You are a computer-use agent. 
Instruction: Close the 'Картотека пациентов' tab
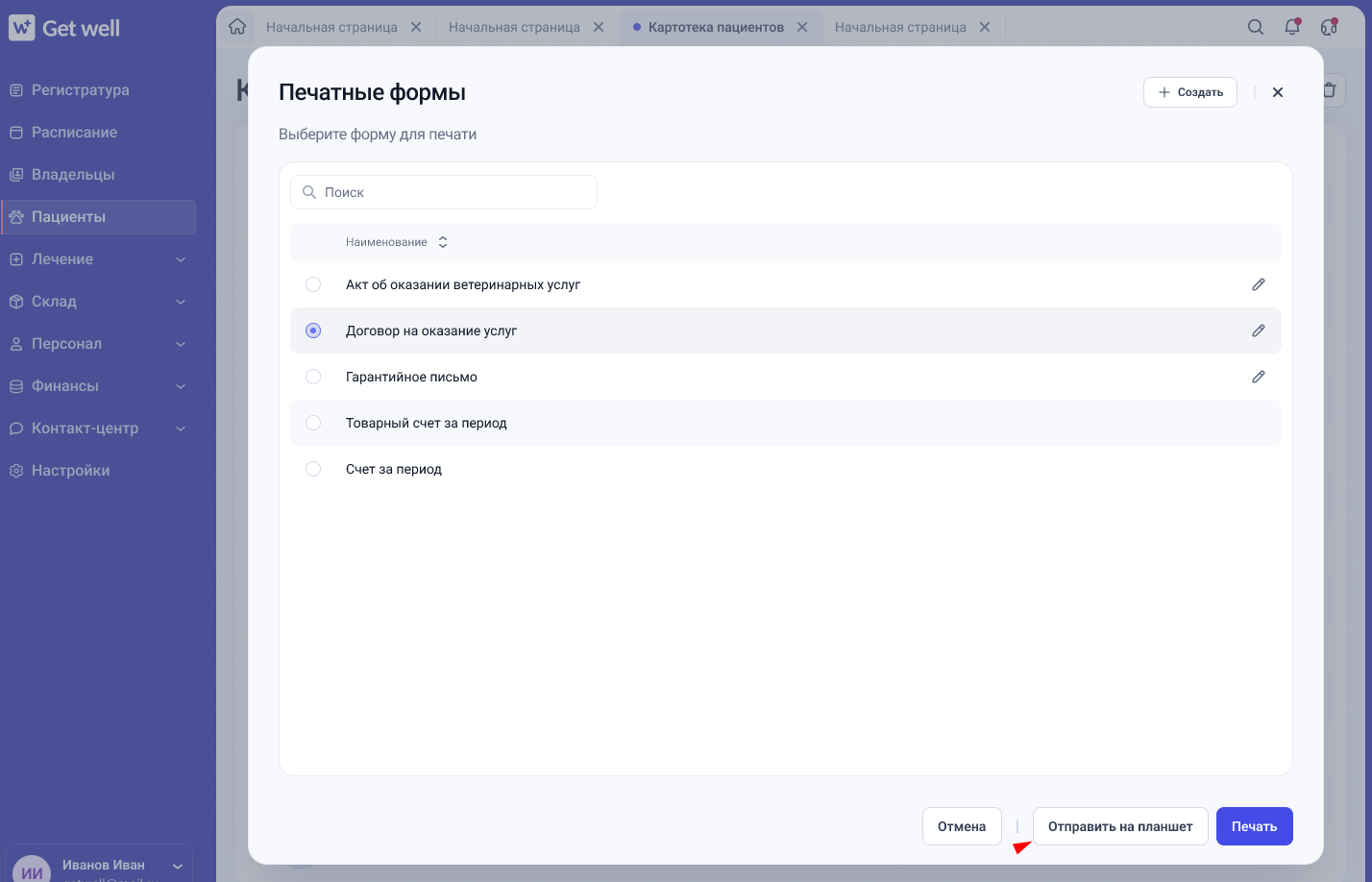pos(802,27)
